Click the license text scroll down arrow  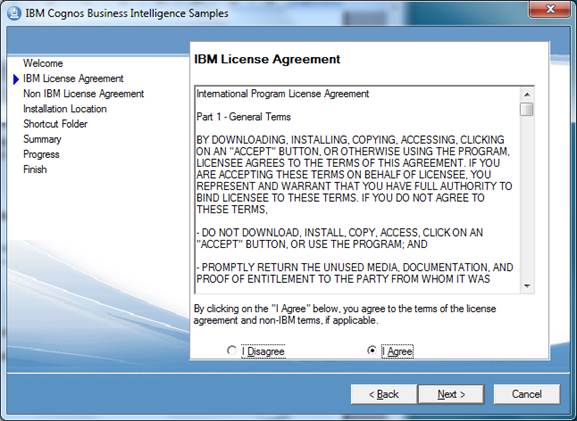tap(527, 286)
